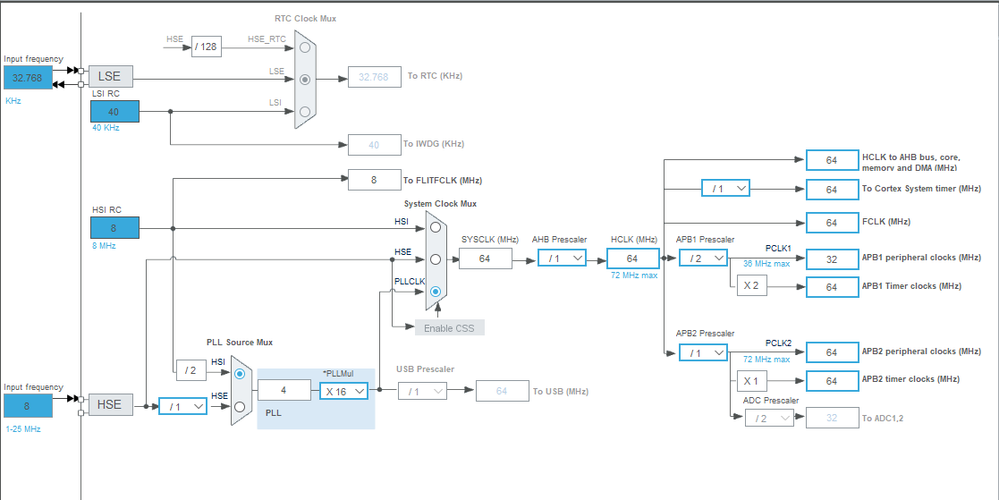999x500 pixels.
Task: Open the PLLMul X 16 dropdown
Action: (x=343, y=391)
